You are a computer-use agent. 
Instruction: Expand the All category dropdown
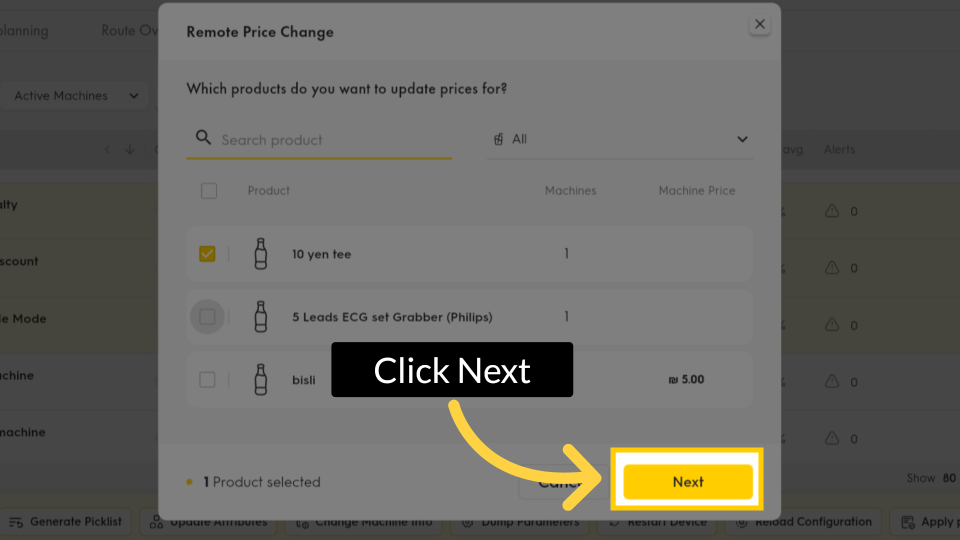(x=620, y=139)
